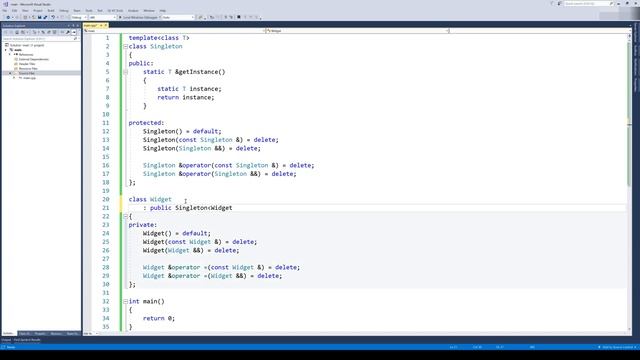Open the View menu
The image size is (640, 360).
(25, 11)
